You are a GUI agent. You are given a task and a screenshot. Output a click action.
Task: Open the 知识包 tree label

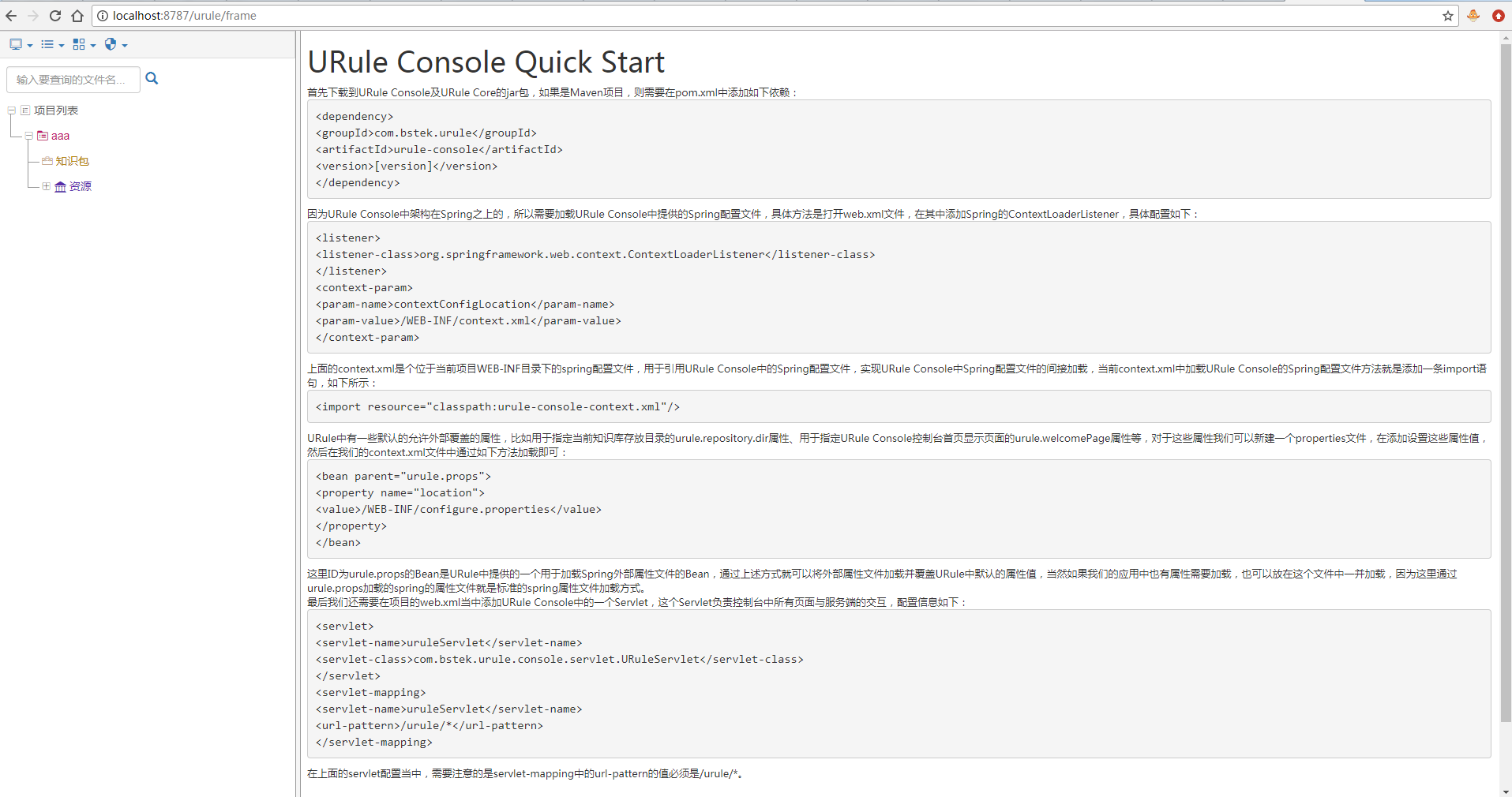tap(73, 161)
